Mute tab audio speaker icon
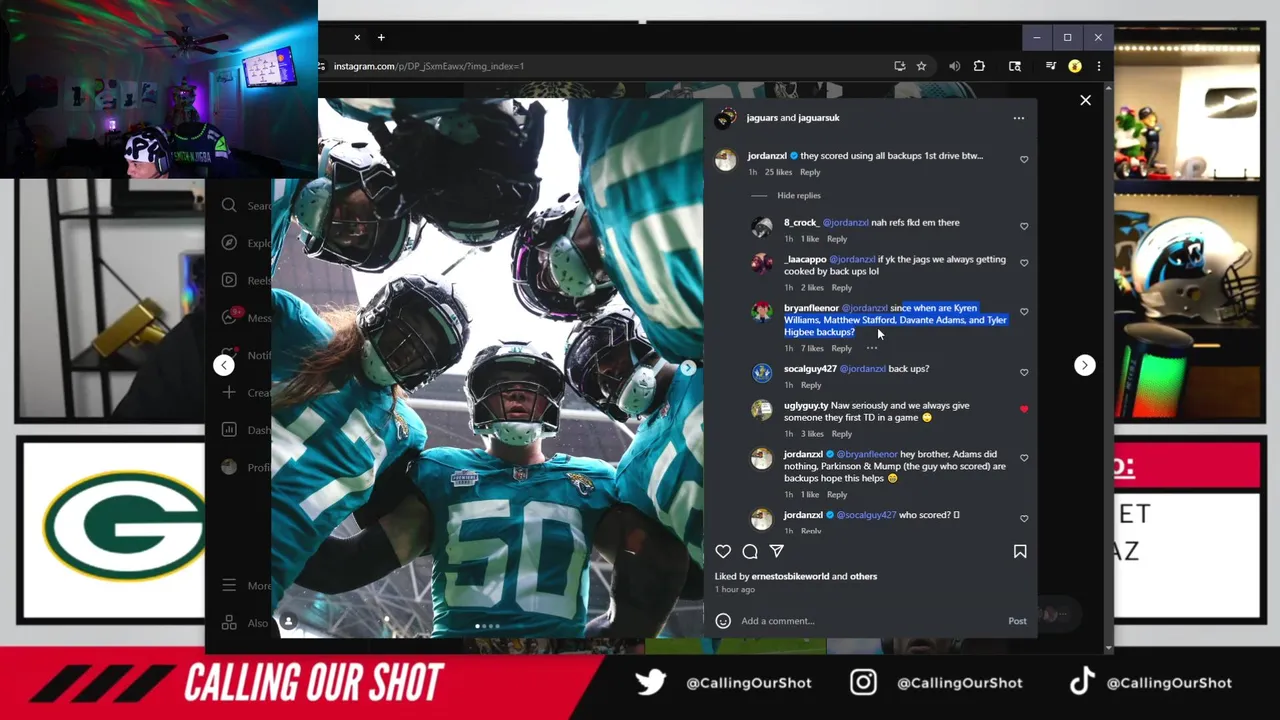The image size is (1280, 720). click(x=954, y=66)
